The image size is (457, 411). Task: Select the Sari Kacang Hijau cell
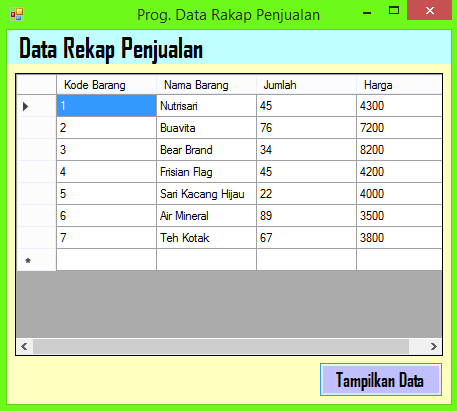206,194
